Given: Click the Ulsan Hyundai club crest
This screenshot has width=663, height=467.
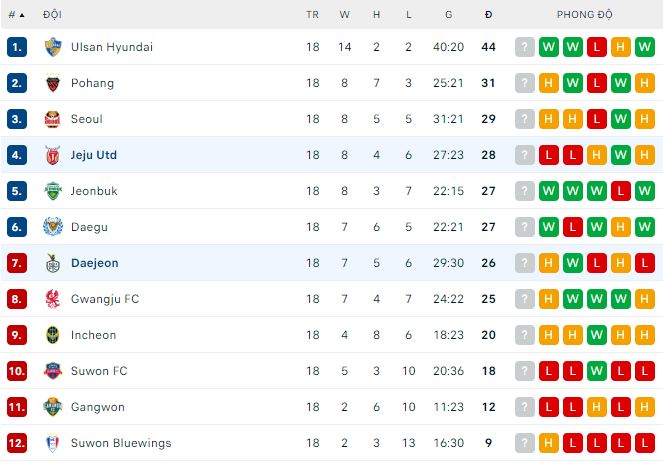Looking at the screenshot, I should pyautogui.click(x=53, y=47).
